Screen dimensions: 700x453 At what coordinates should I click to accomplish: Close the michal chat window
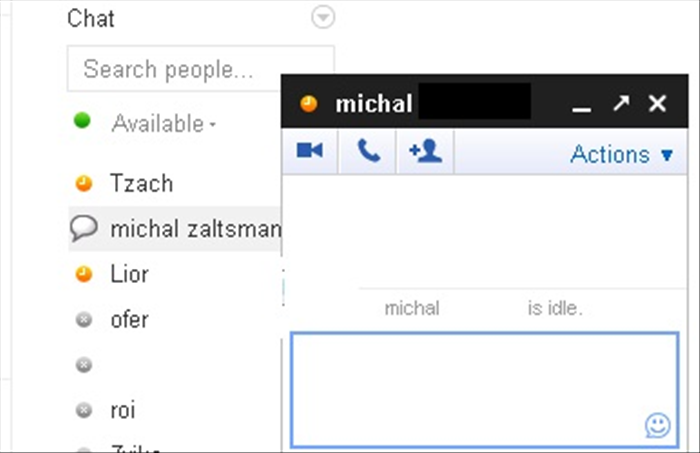coord(657,104)
